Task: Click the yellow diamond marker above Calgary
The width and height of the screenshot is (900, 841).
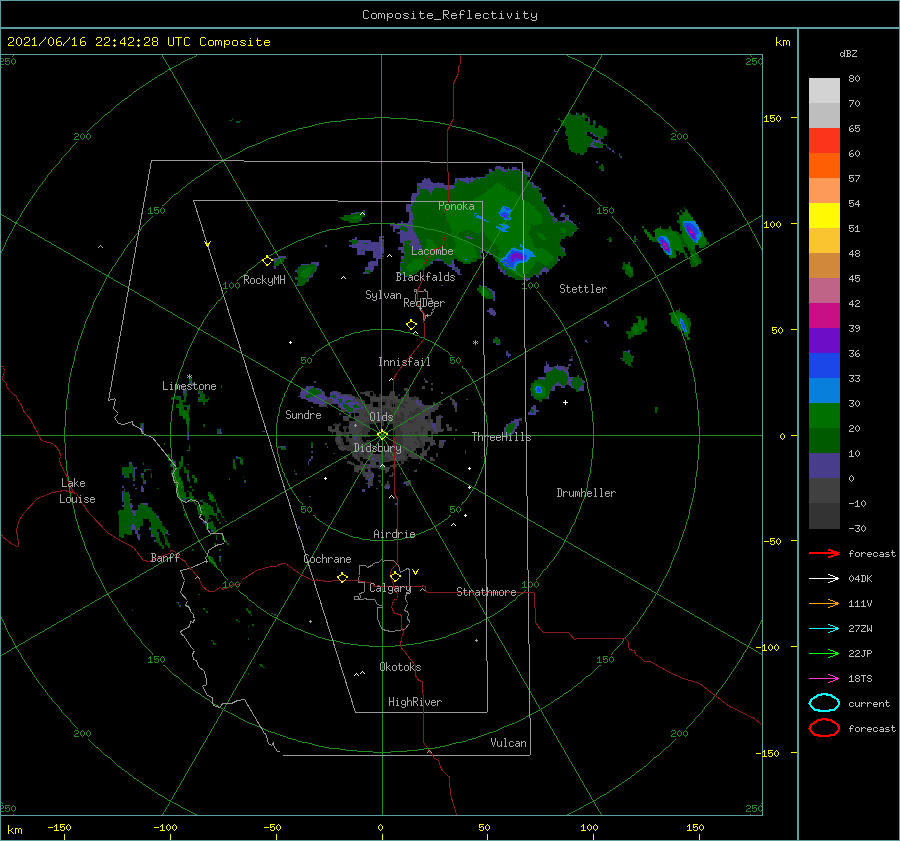Action: 395,576
